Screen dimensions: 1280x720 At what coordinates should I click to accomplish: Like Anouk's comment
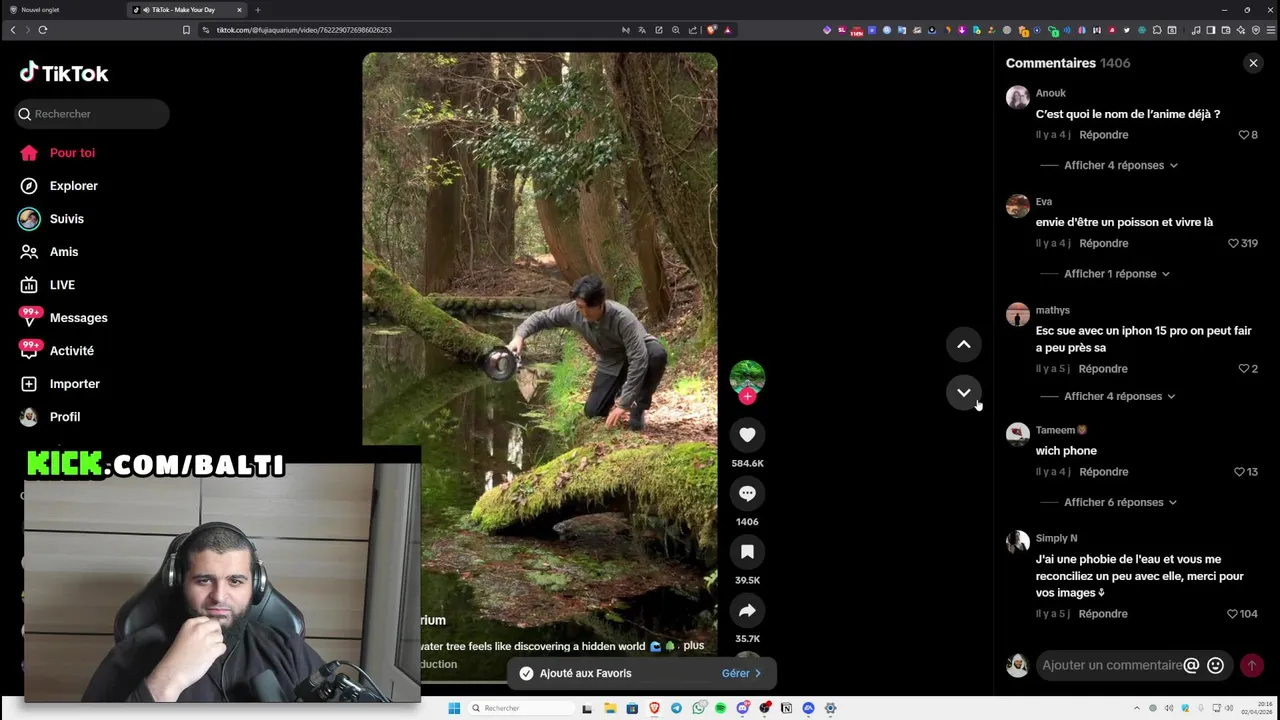1244,135
